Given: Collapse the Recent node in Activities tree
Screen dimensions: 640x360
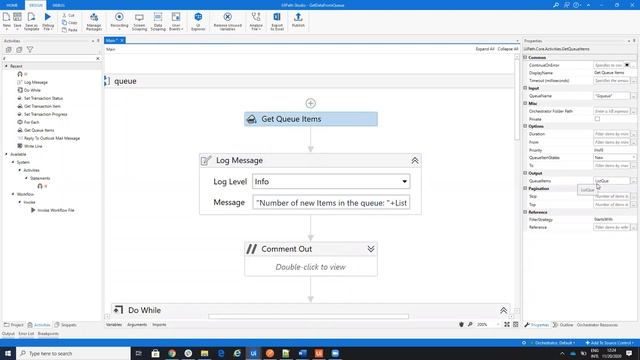Looking at the screenshot, I should [x=6, y=66].
